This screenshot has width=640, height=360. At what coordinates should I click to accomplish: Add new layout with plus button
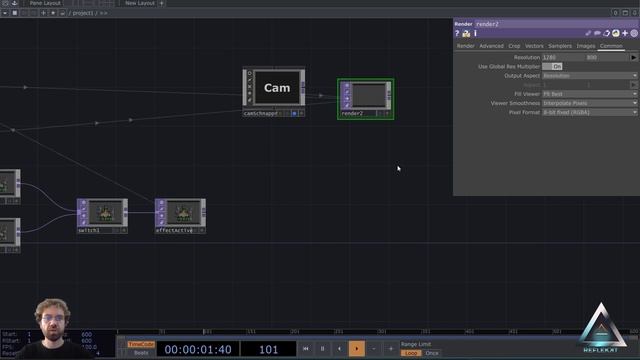pyautogui.click(x=162, y=3)
